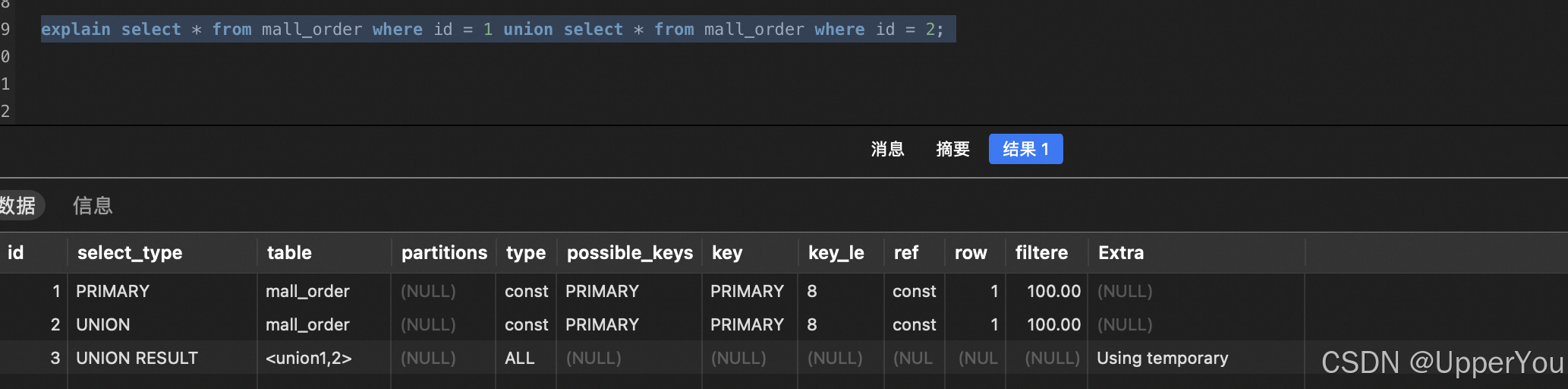The width and height of the screenshot is (1568, 389).
Task: Open the 摘要 tab
Action: click(952, 149)
